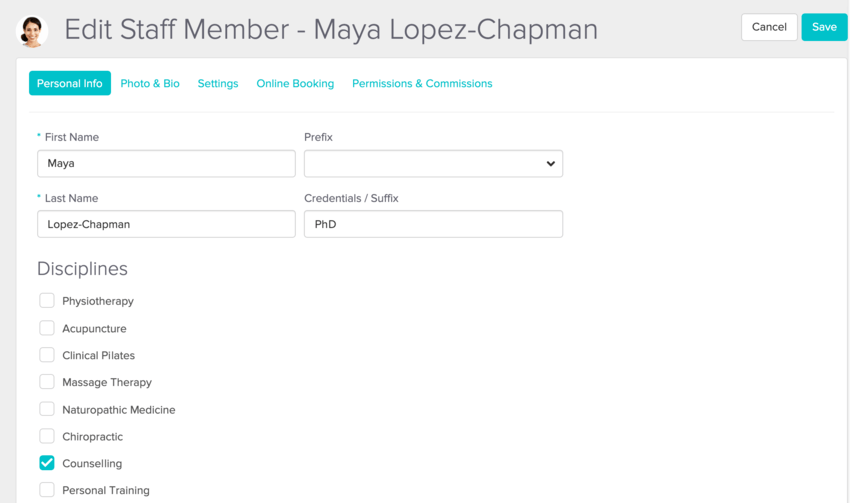Select the Massage Therapy checkbox
This screenshot has height=503, width=850.
click(47, 382)
